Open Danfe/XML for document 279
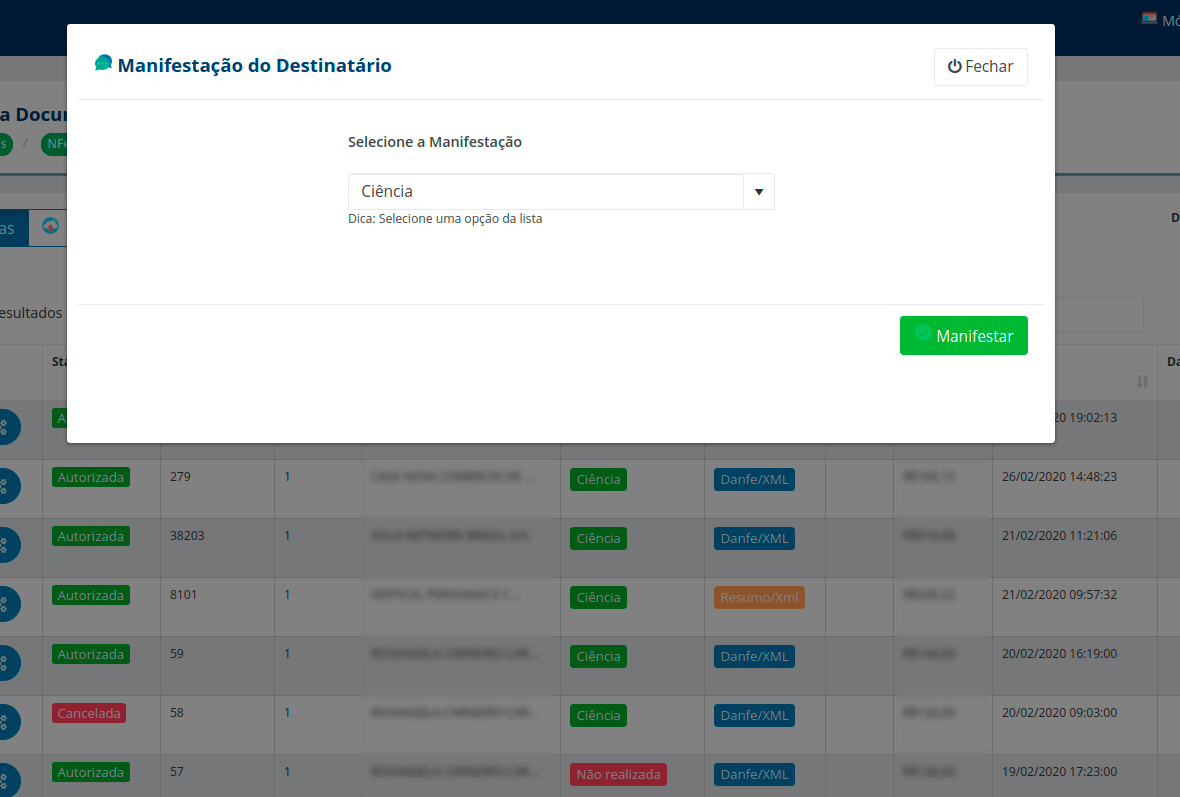The image size is (1180, 797). tap(754, 479)
